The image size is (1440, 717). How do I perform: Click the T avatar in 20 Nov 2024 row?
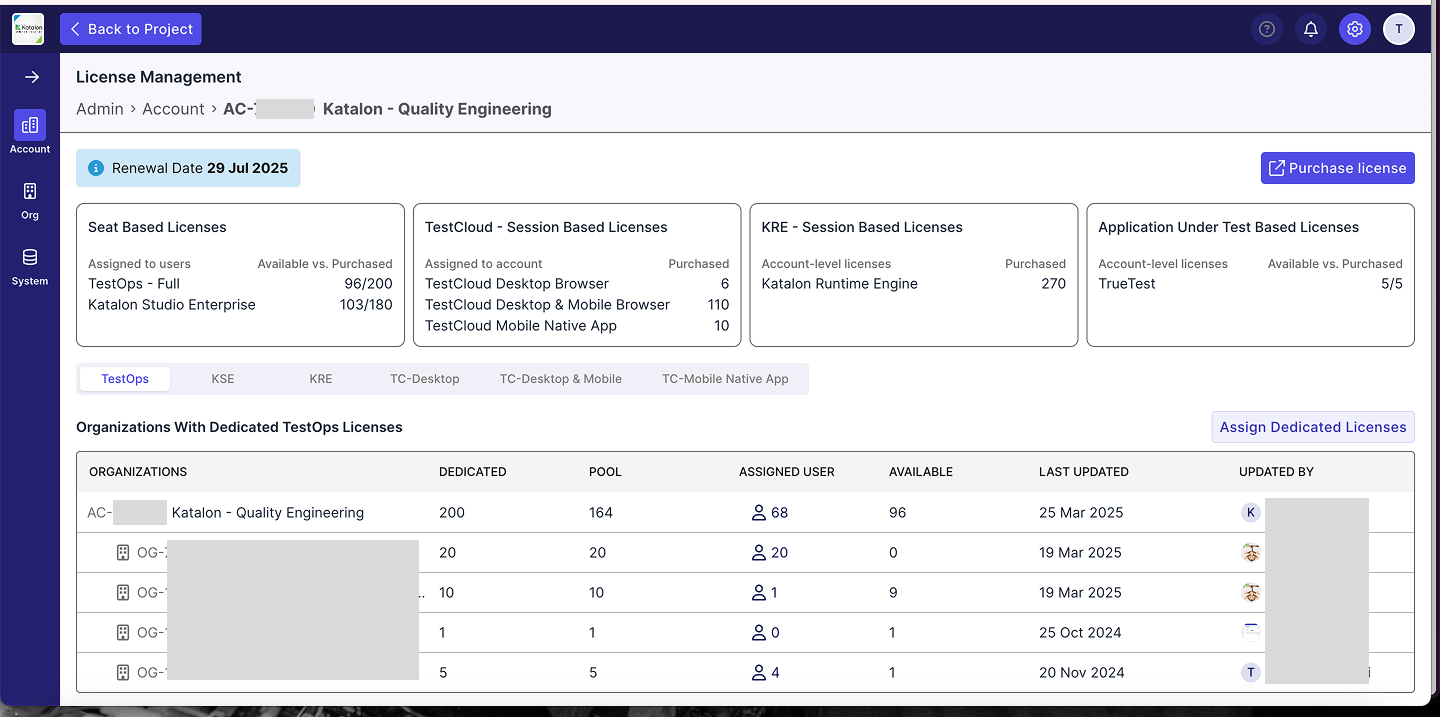tap(1250, 673)
